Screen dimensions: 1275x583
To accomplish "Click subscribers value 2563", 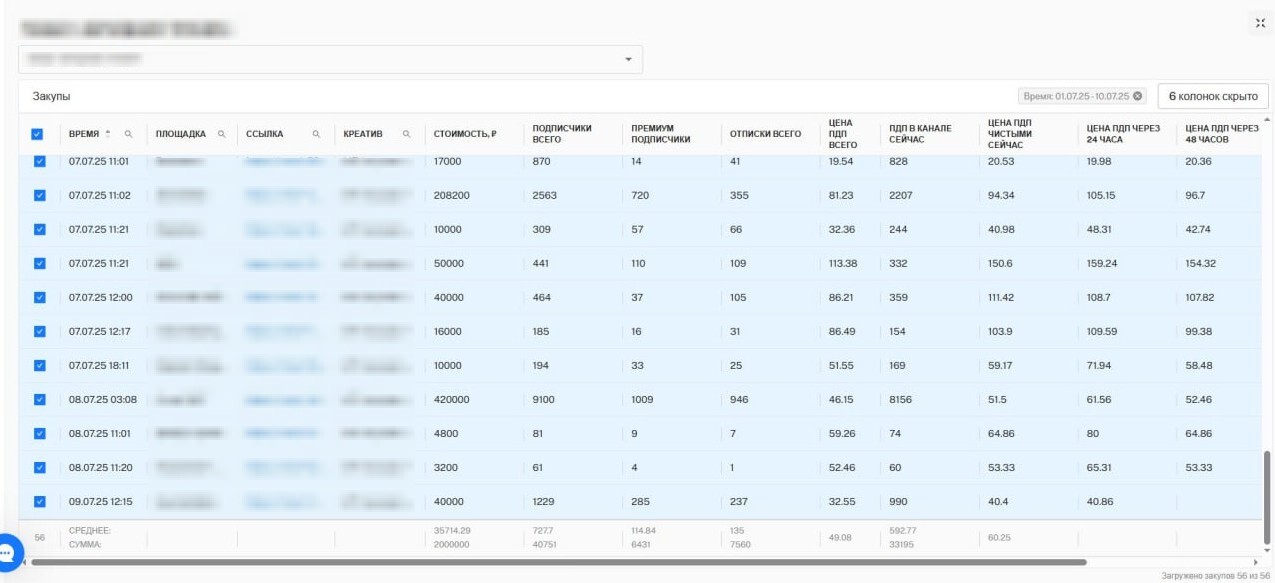I will pos(543,195).
